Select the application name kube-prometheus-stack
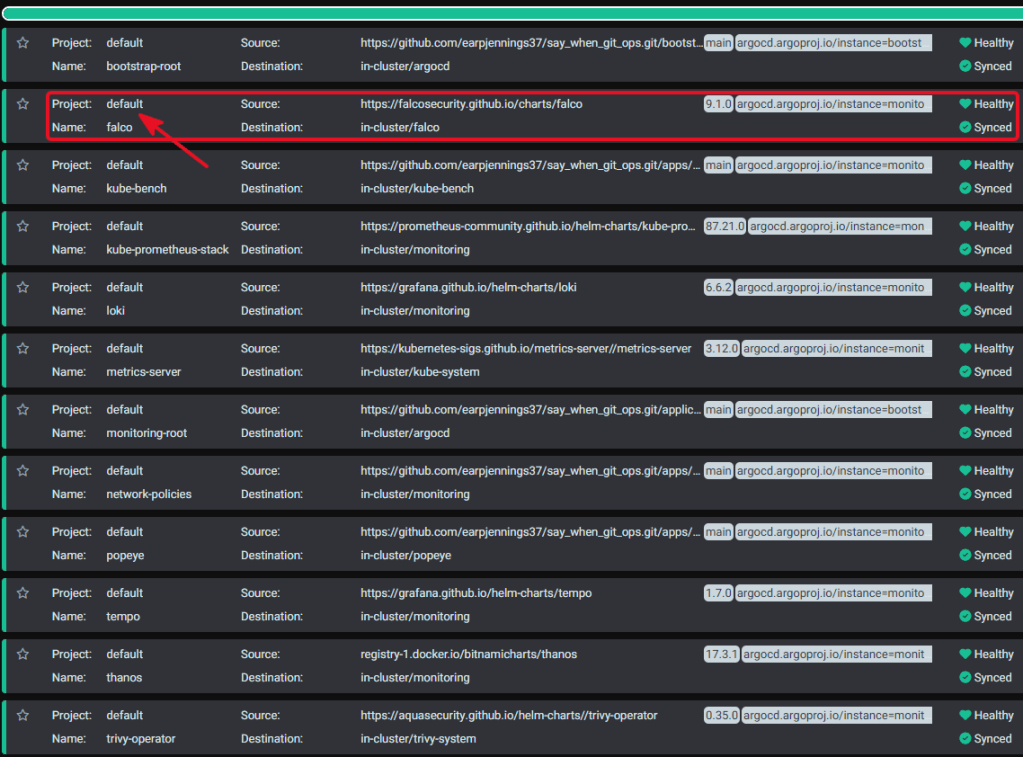Image resolution: width=1023 pixels, height=757 pixels. (x=168, y=249)
